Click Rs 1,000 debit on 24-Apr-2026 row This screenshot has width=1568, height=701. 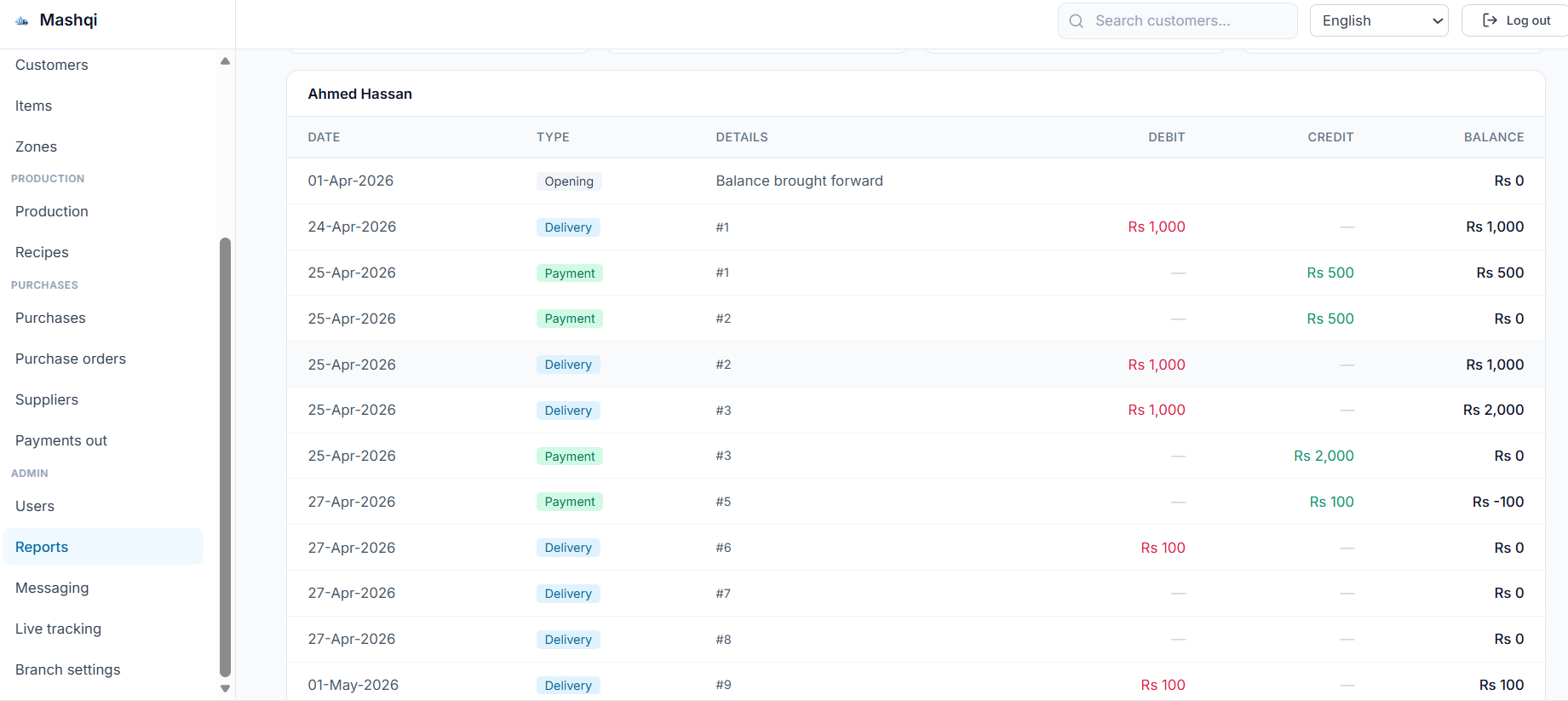click(1157, 227)
